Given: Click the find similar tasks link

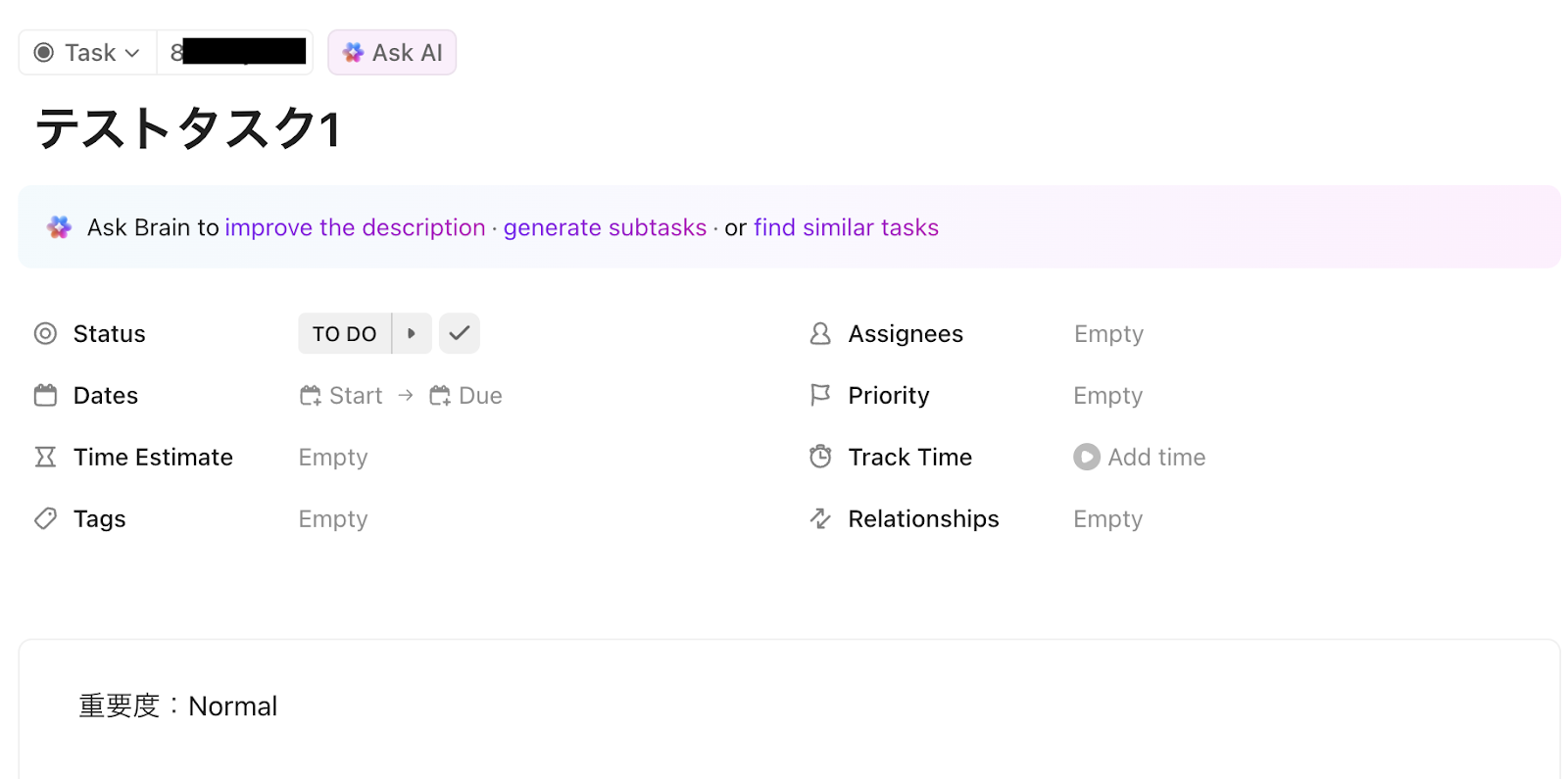Looking at the screenshot, I should click(x=846, y=227).
